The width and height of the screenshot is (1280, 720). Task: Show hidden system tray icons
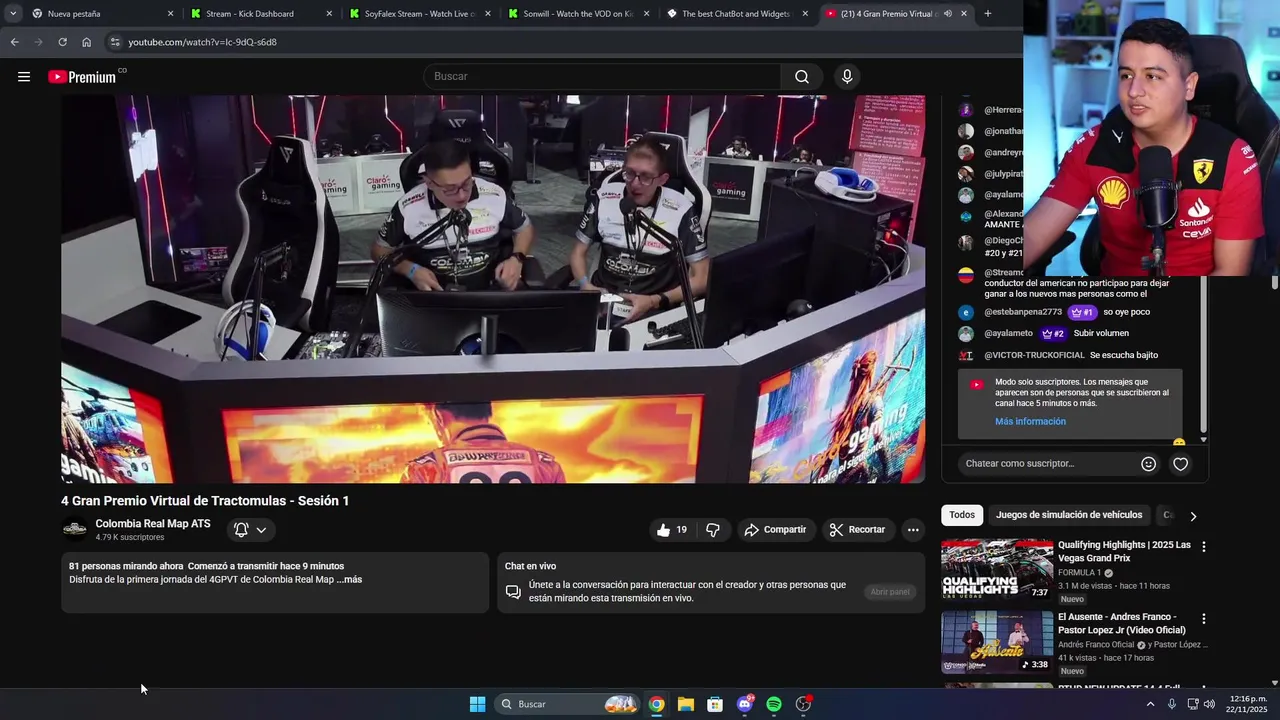(x=1150, y=704)
